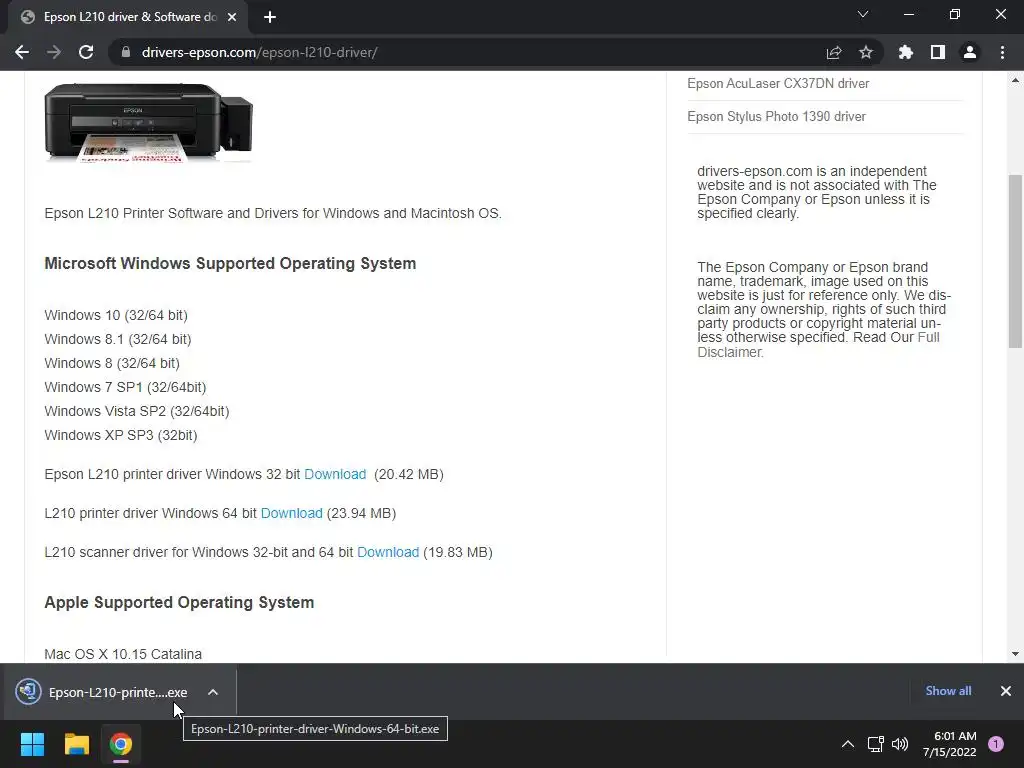Expand the download item options chevron
The height and width of the screenshot is (768, 1024).
[x=213, y=692]
